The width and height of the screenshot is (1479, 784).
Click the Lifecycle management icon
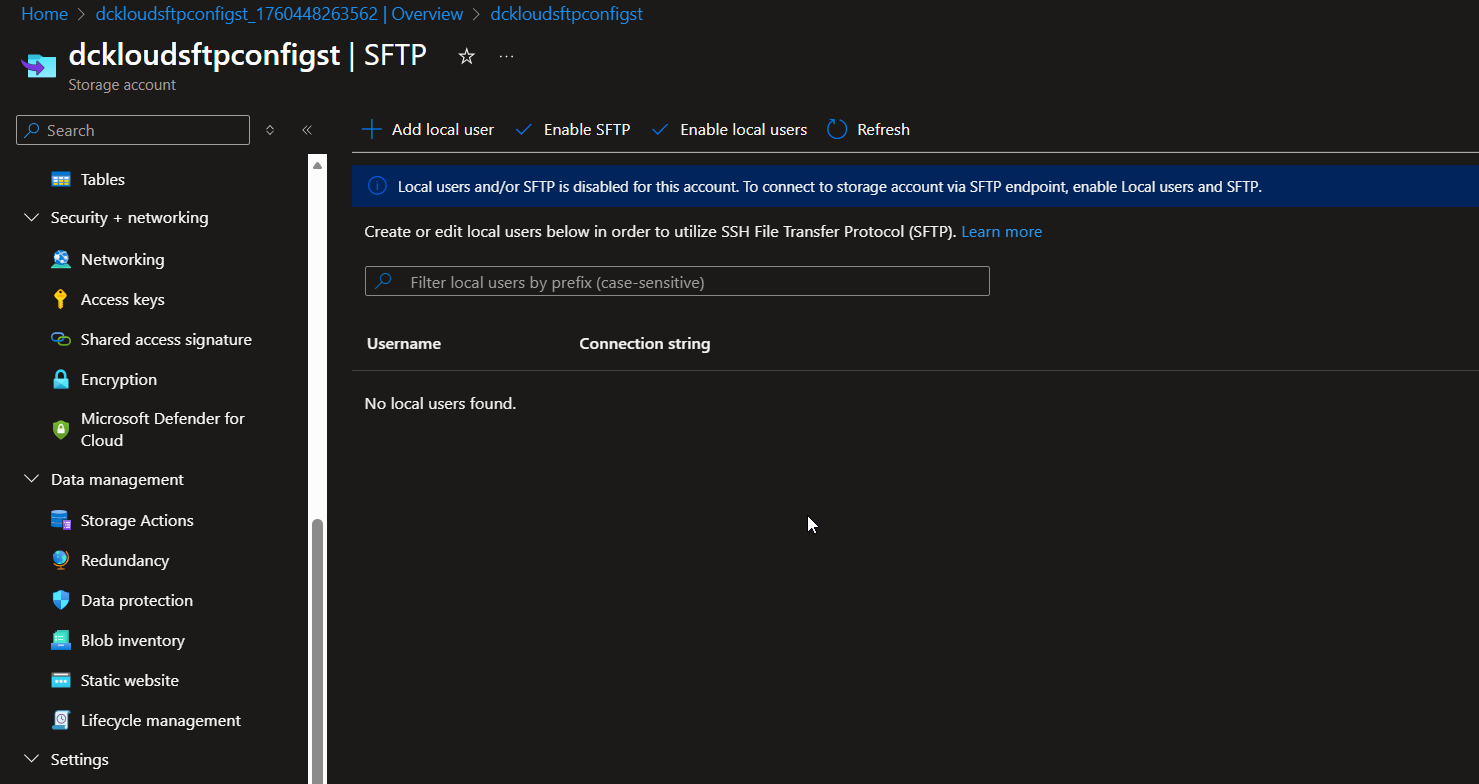tap(61, 721)
